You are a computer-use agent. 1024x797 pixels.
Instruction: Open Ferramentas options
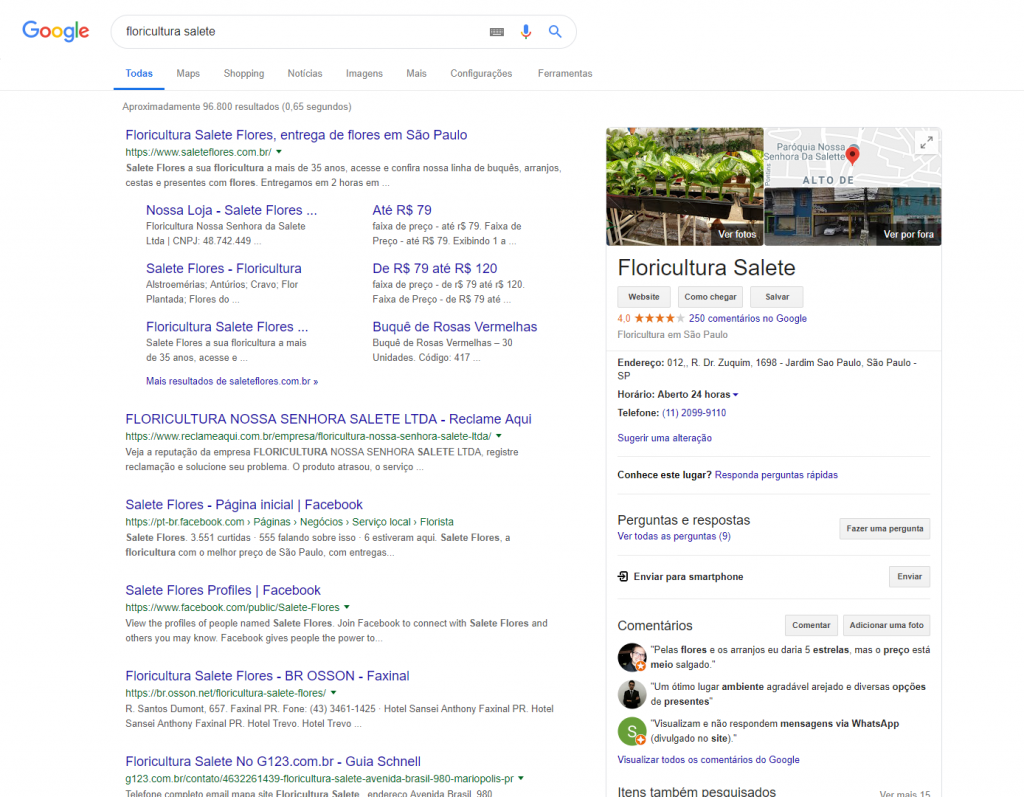coord(565,73)
